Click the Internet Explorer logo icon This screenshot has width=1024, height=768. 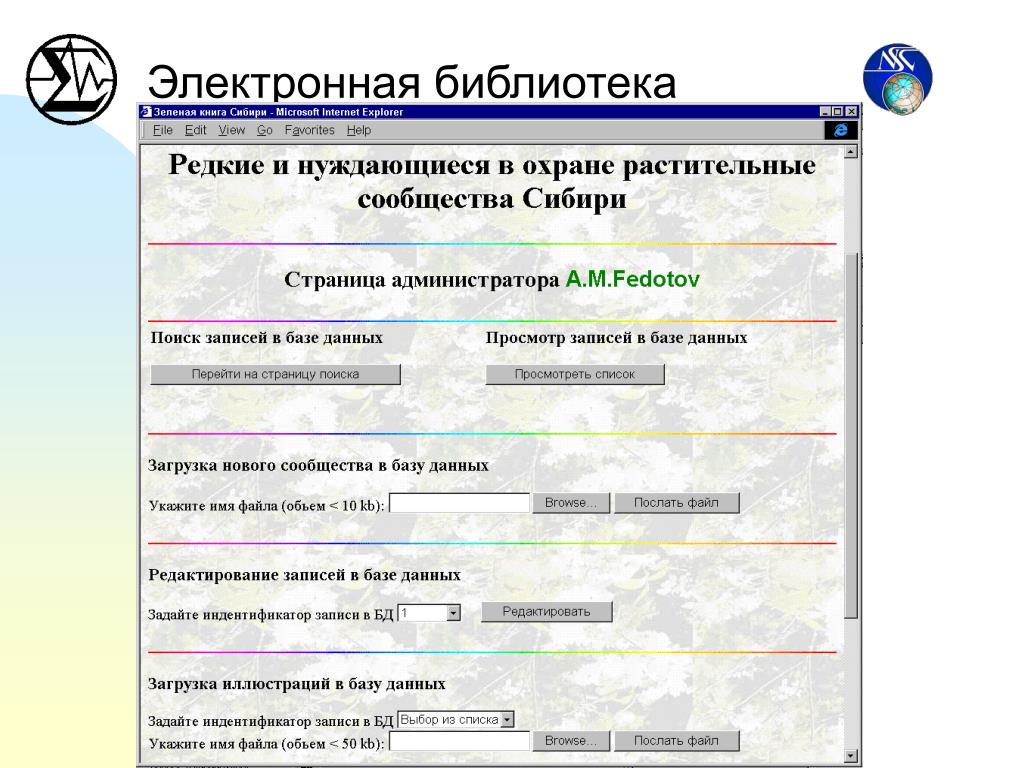(x=840, y=130)
